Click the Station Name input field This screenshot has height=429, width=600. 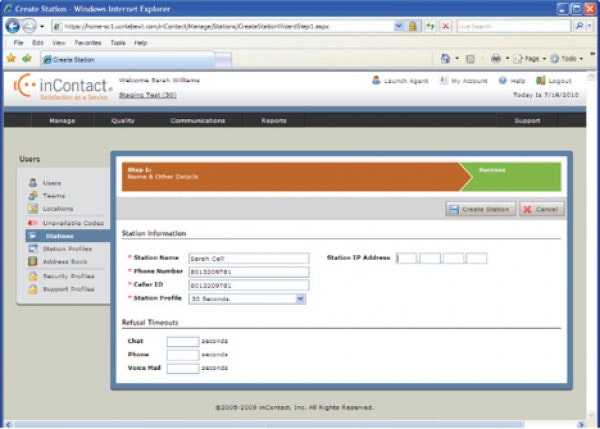(249, 258)
